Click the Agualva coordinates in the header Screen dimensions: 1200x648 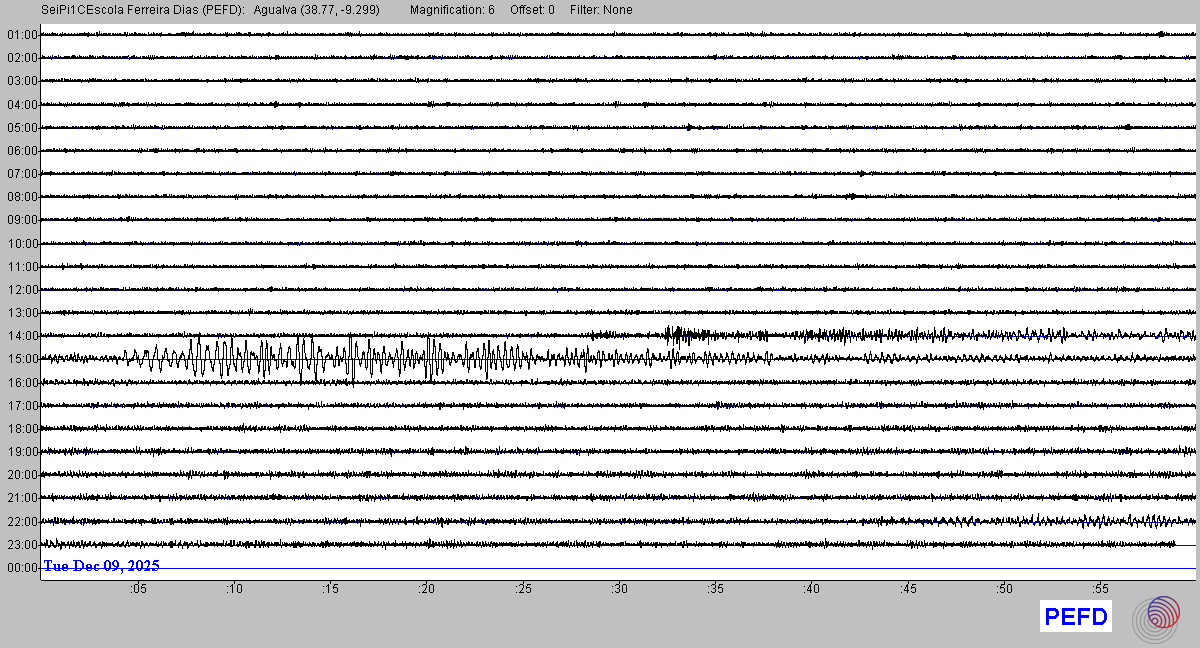tap(317, 10)
